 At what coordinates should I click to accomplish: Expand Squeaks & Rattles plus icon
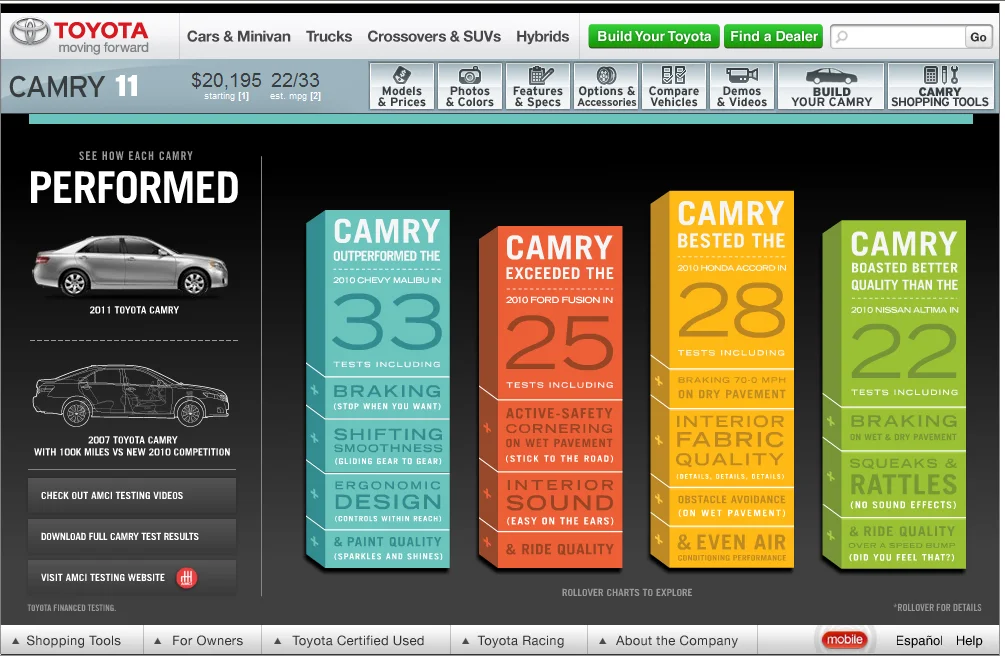pyautogui.click(x=831, y=476)
